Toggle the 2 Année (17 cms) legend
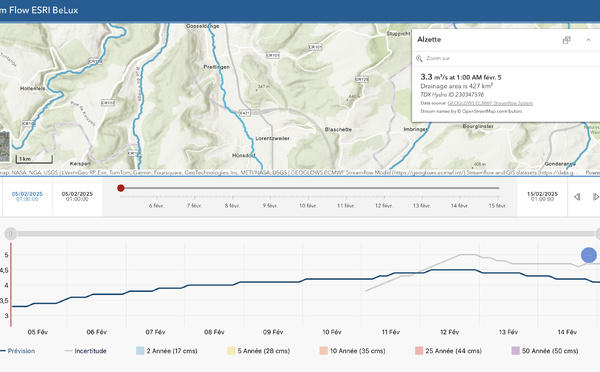 167,351
